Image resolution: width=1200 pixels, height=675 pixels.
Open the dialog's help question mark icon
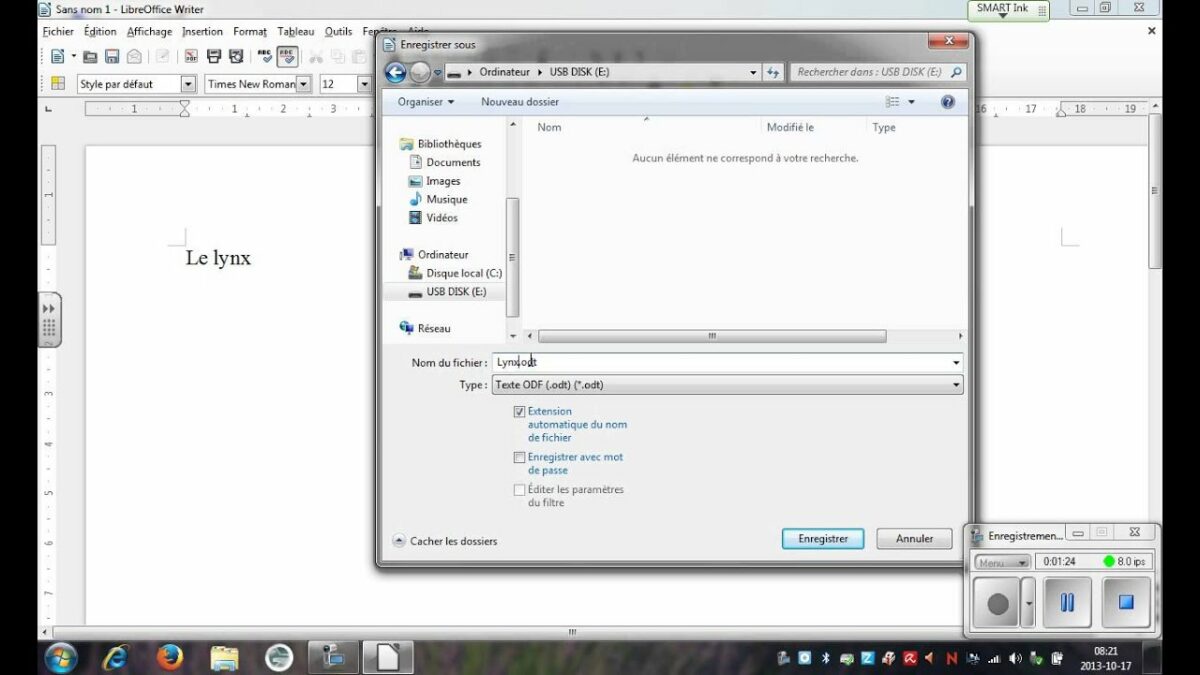pyautogui.click(x=947, y=102)
